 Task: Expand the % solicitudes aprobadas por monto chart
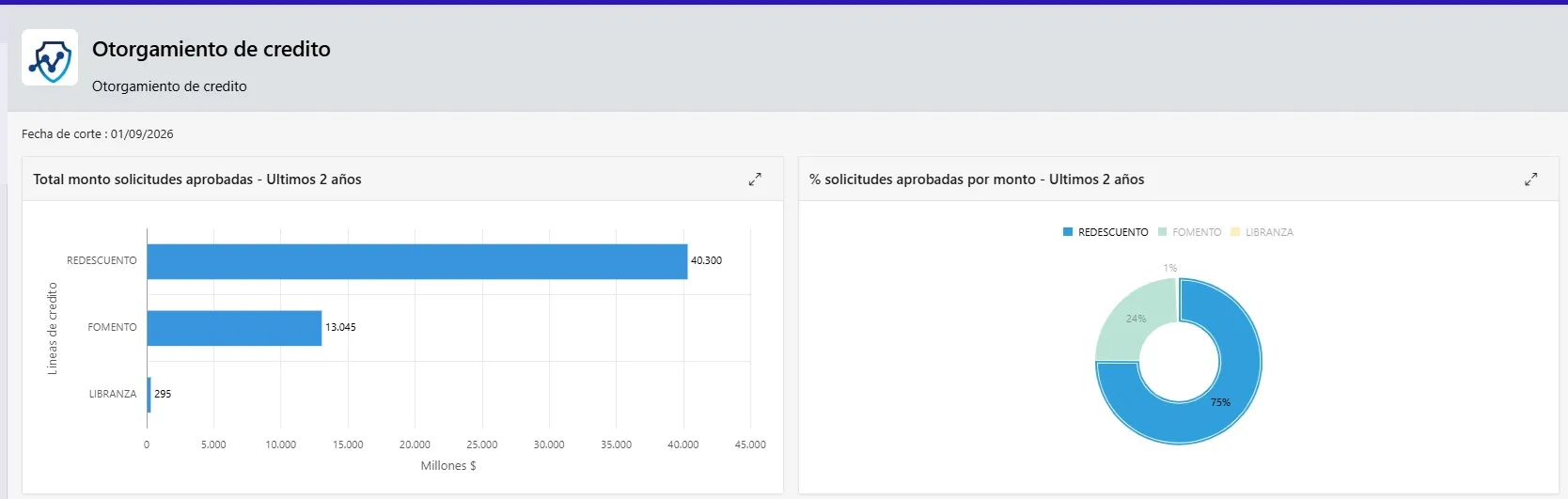tap(1531, 179)
